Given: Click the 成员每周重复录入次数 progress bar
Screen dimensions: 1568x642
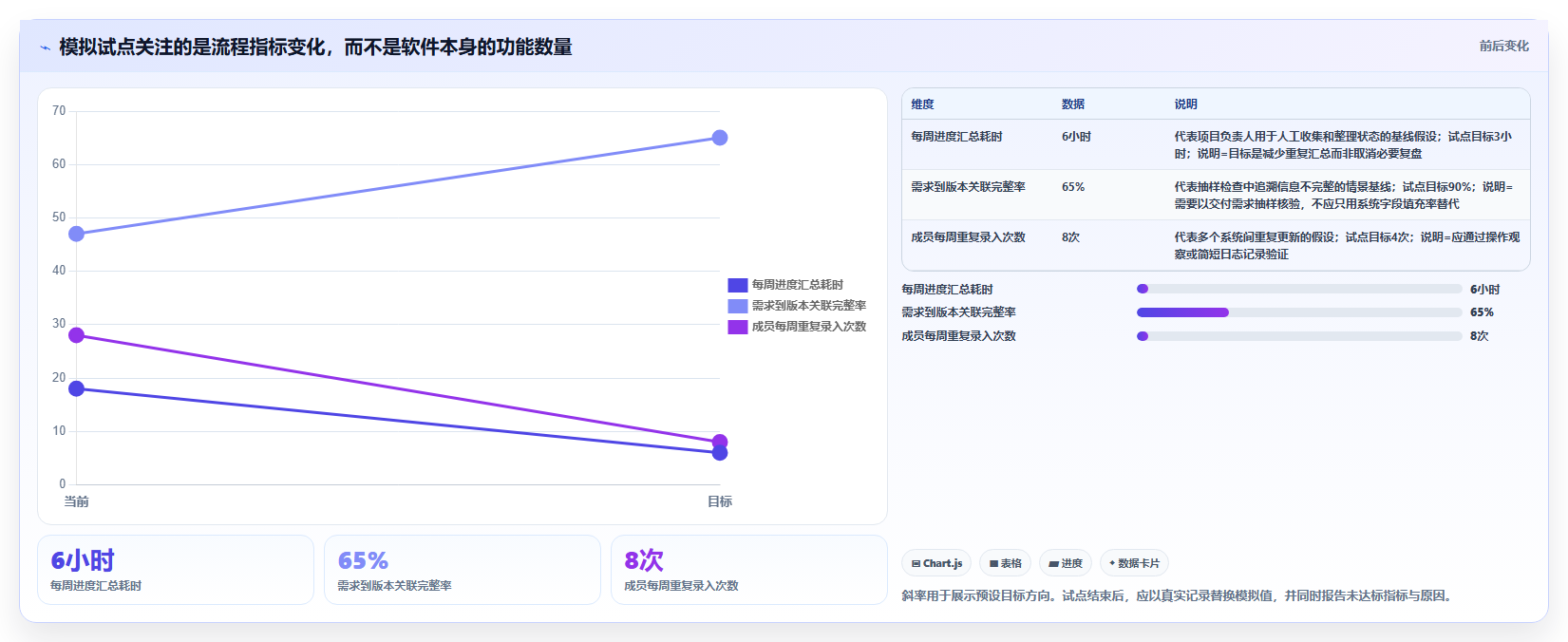Looking at the screenshot, I should (1299, 336).
